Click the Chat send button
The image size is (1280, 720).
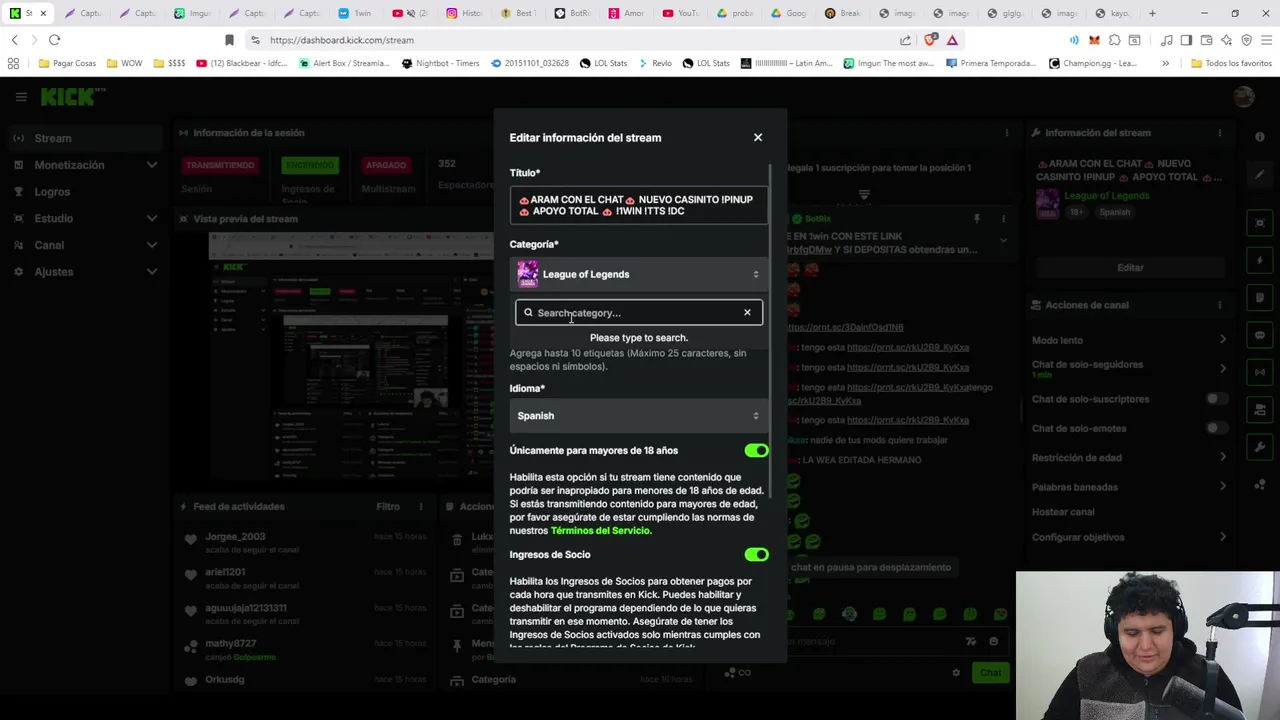(990, 672)
